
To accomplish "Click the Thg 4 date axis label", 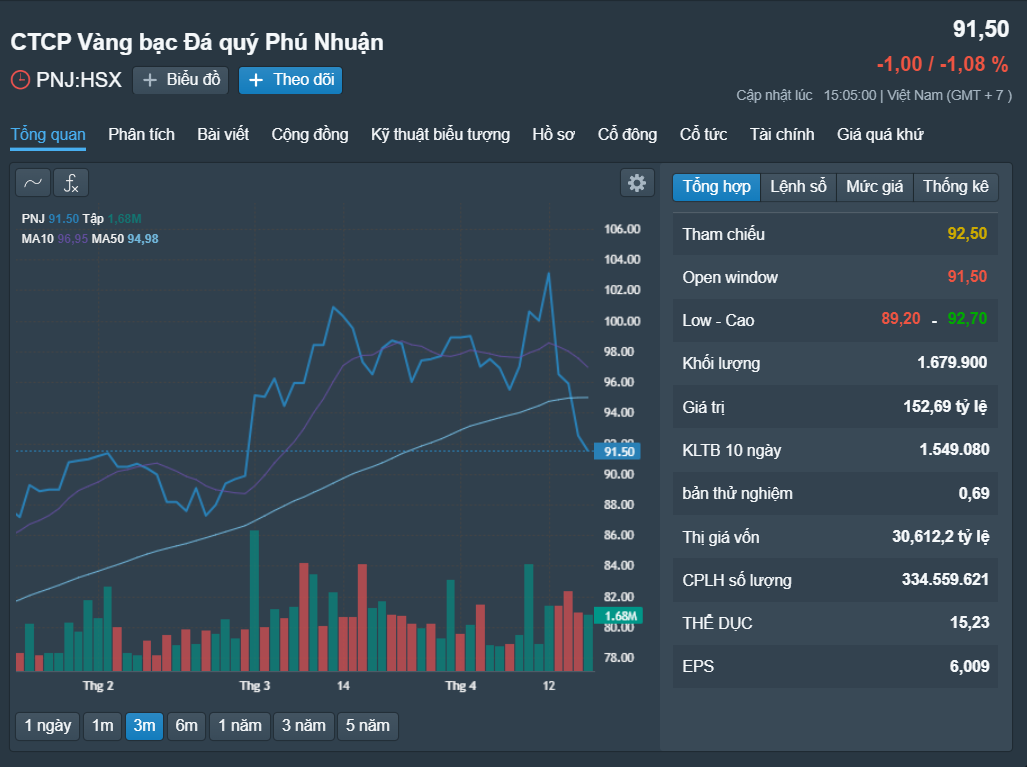I will pos(460,686).
